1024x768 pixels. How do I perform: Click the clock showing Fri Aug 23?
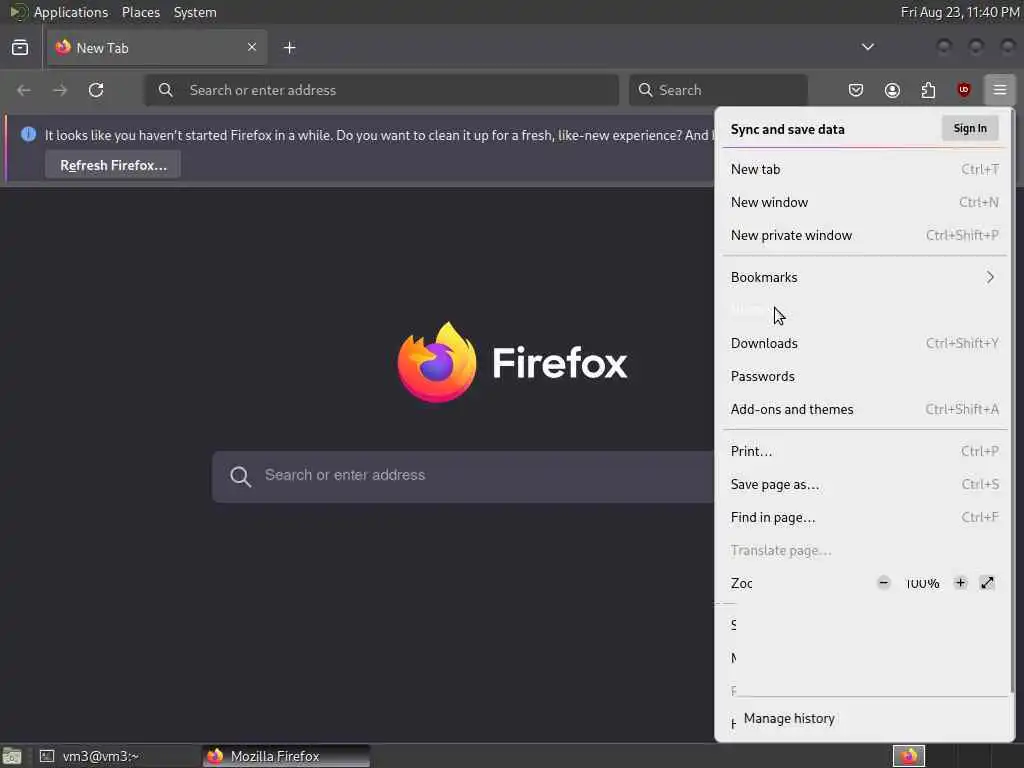[x=959, y=12]
